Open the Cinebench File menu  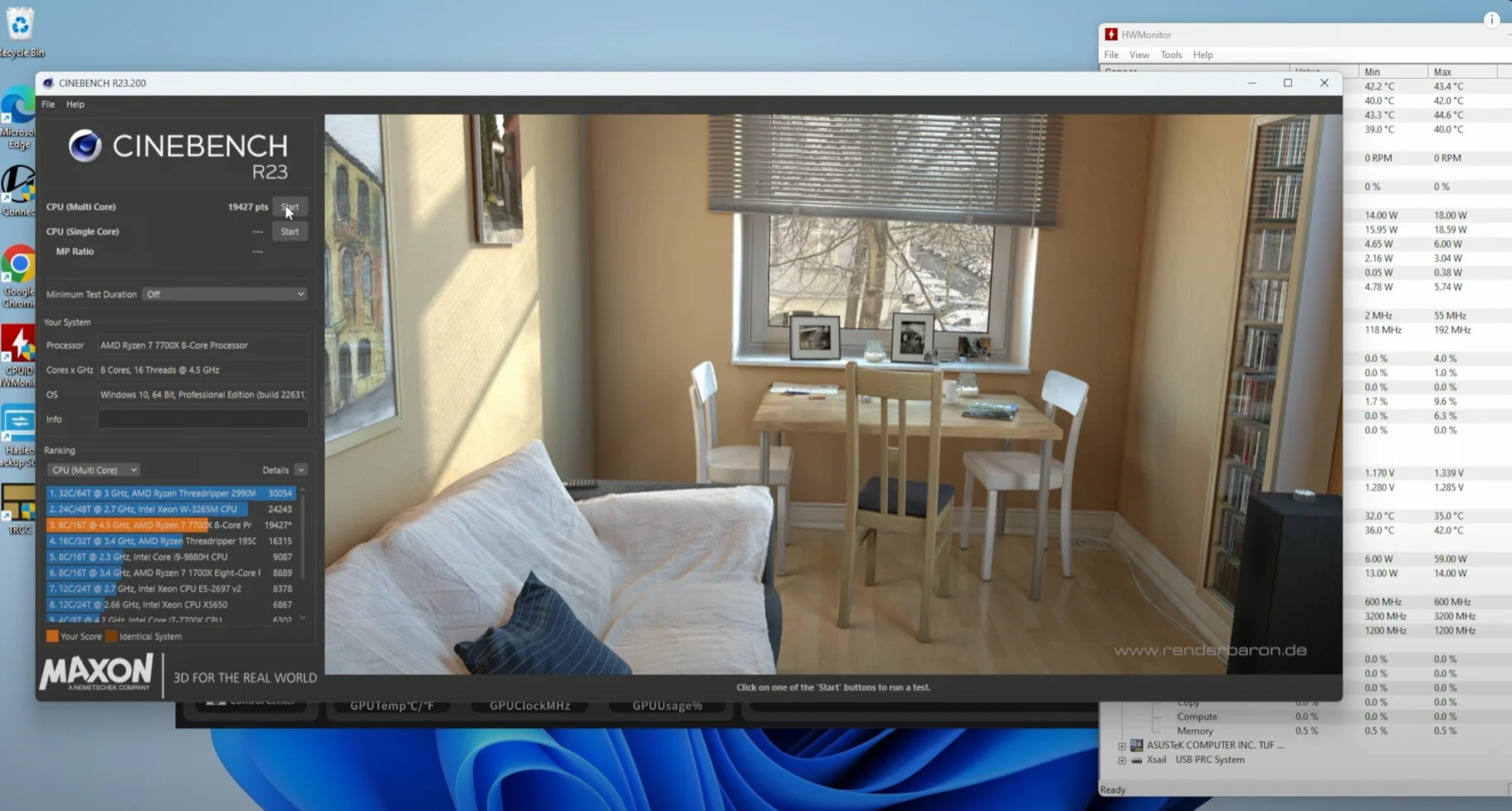point(48,105)
